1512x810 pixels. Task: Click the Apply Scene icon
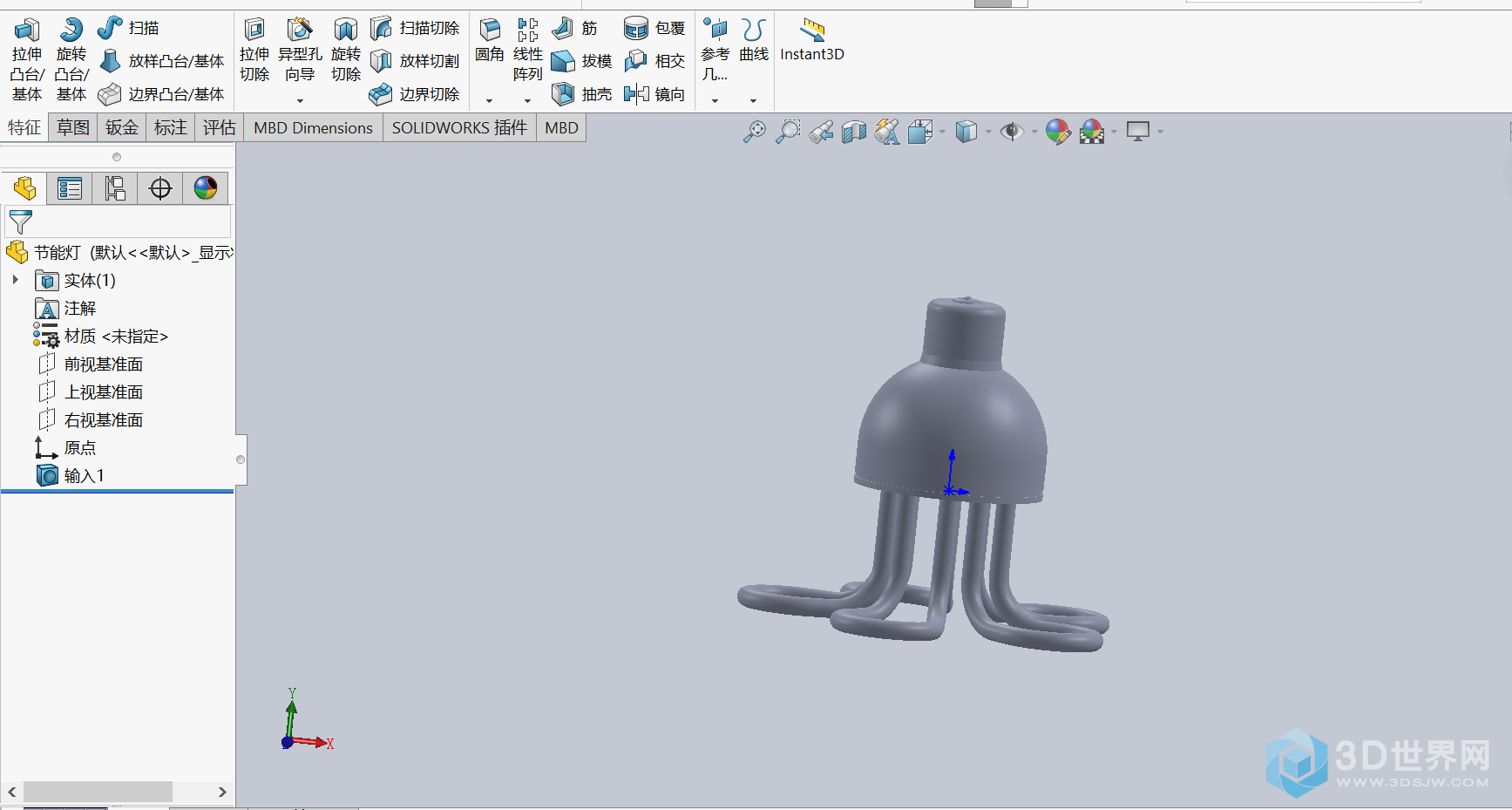point(1092,132)
